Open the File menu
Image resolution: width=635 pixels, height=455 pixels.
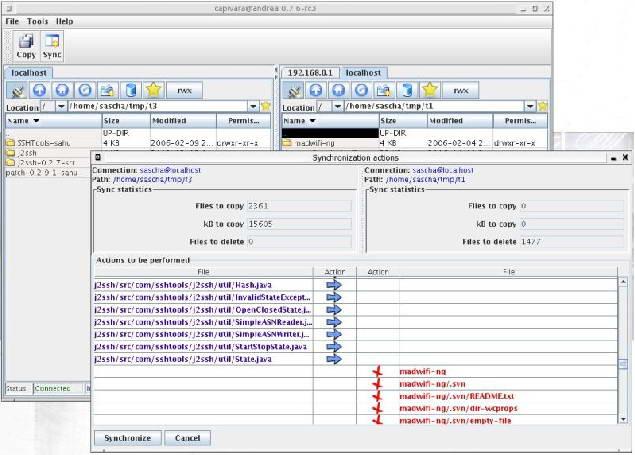coord(12,21)
